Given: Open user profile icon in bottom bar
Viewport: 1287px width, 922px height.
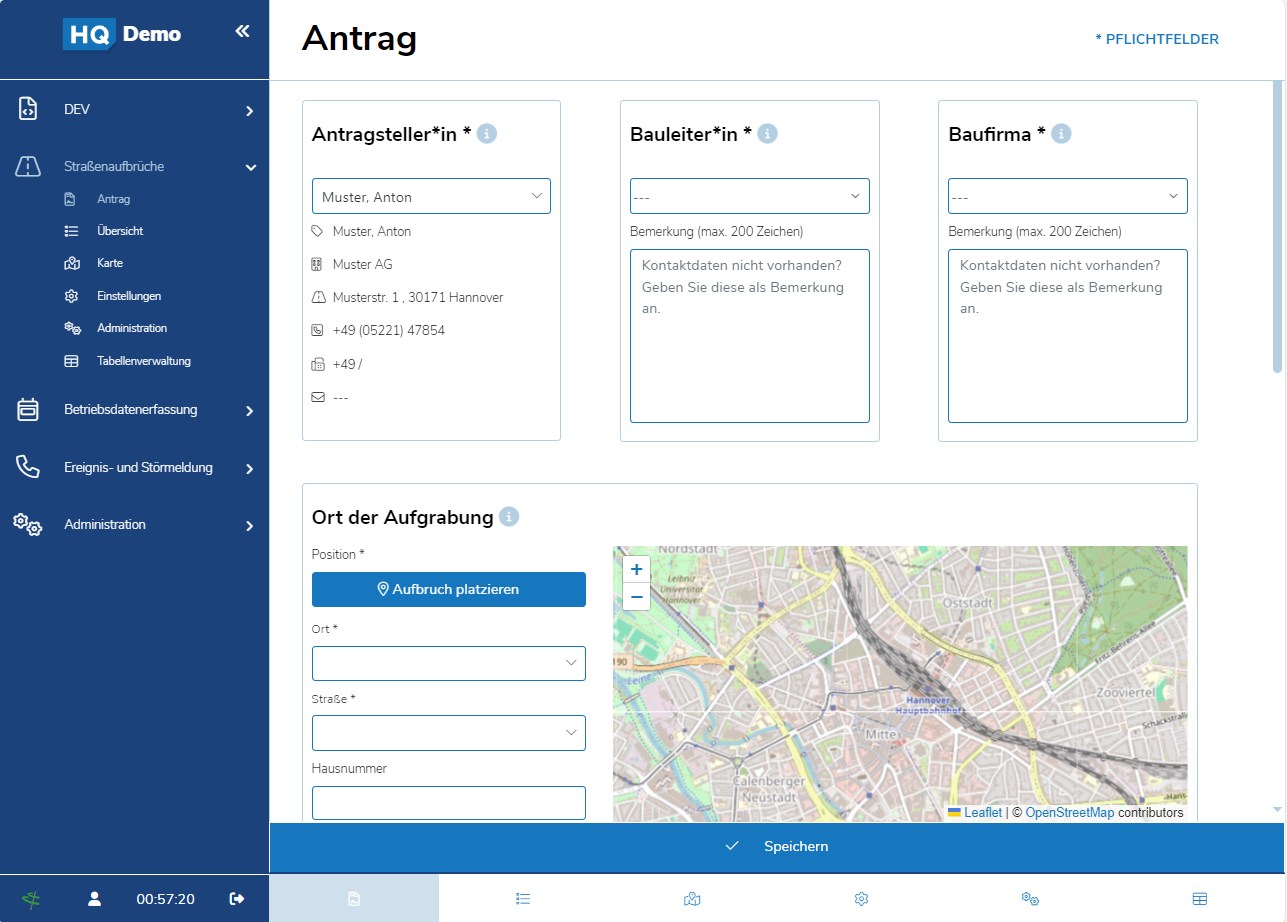Looking at the screenshot, I should coord(95,898).
